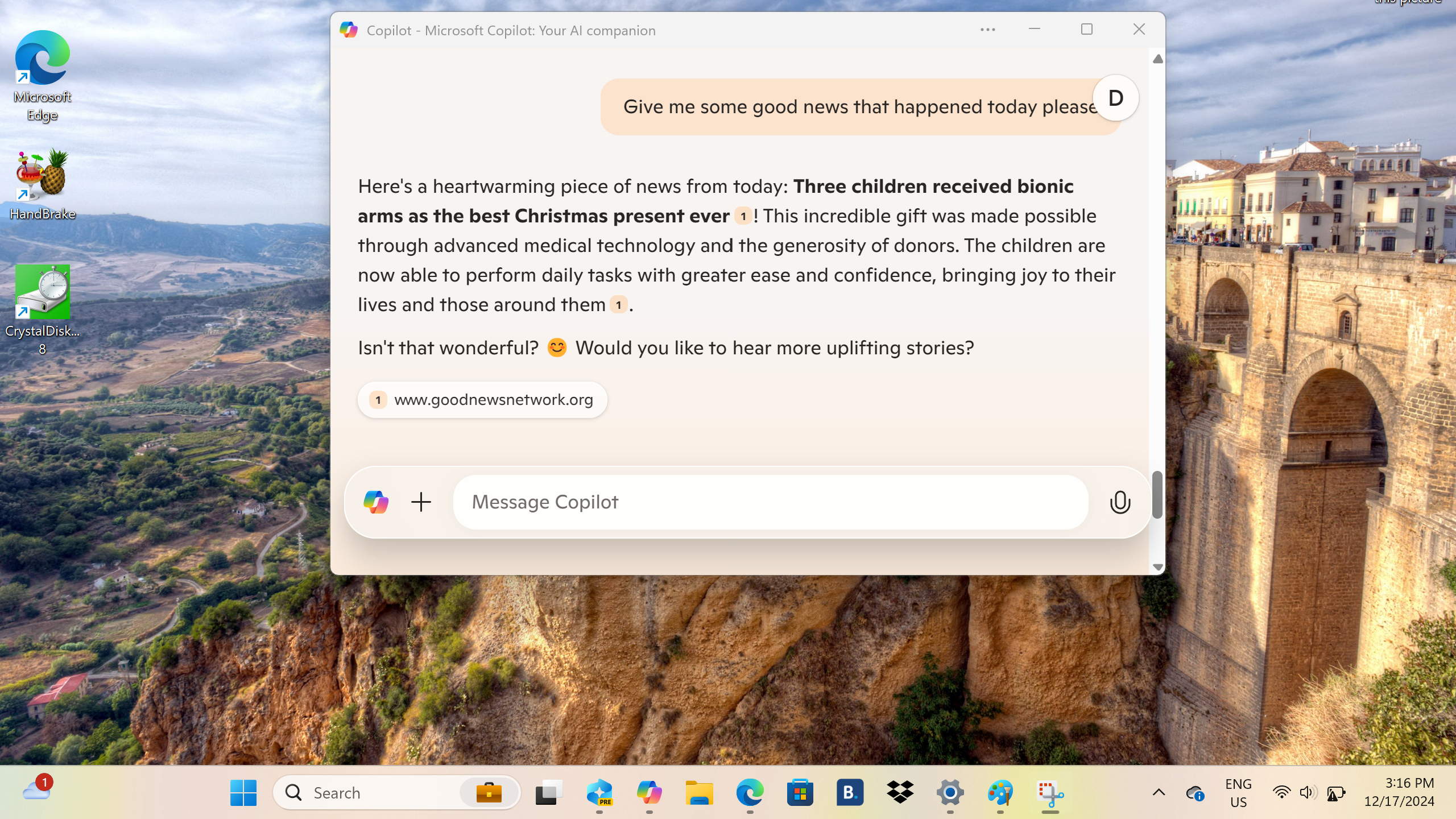
Task: Open the plus attachment menu
Action: [421, 502]
